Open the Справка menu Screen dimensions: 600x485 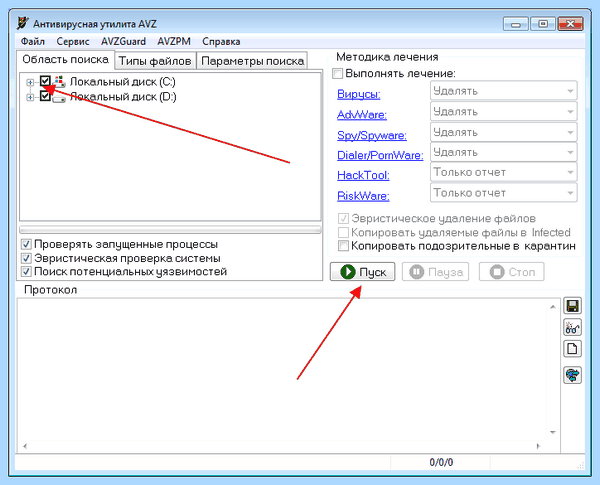pyautogui.click(x=221, y=41)
